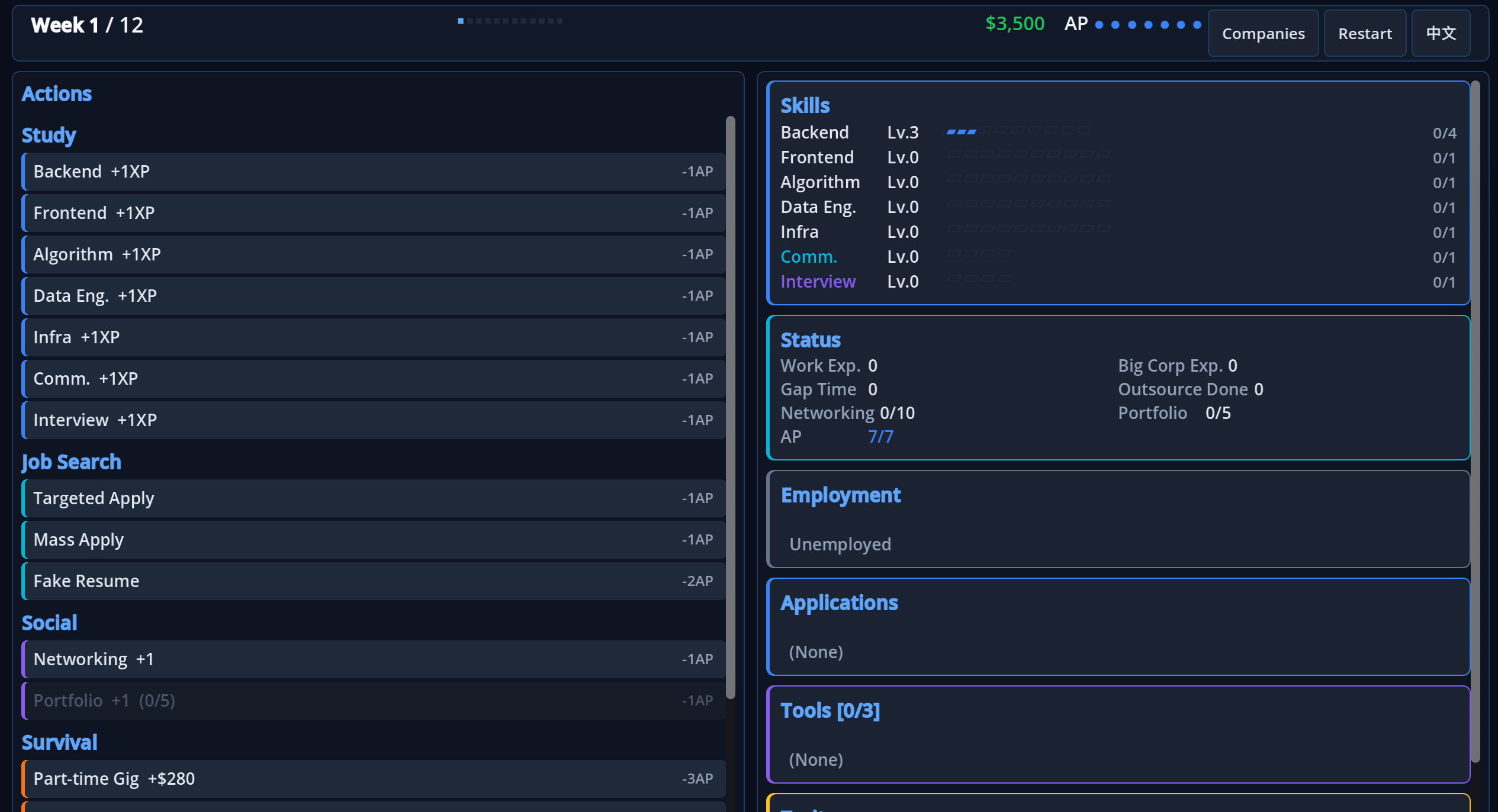Click the Backend skill level bar
This screenshot has height=812, width=1498.
1018,131
